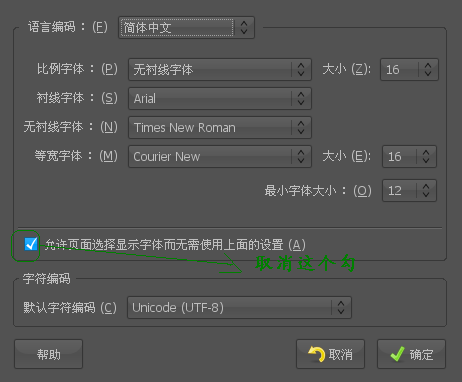
Task: Open the 衬线字体 dropdown showing Arial
Action: [220, 99]
